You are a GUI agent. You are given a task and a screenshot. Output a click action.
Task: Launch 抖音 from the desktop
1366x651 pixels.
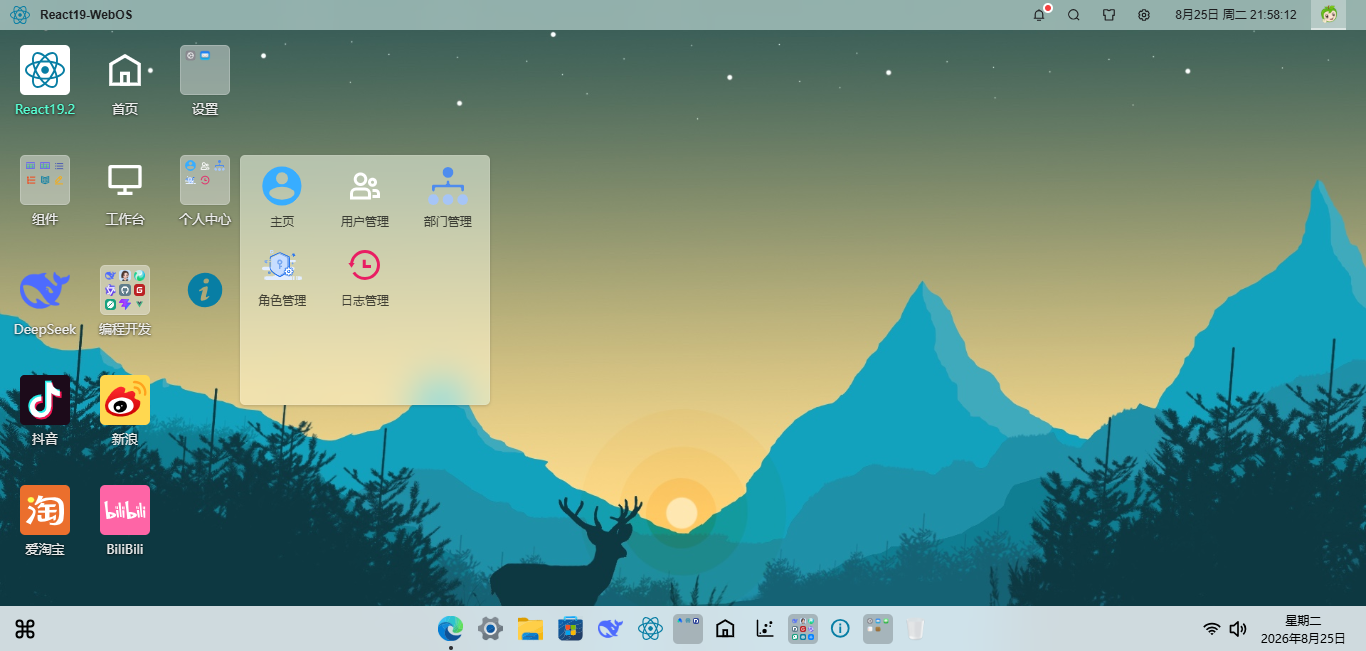click(x=45, y=400)
